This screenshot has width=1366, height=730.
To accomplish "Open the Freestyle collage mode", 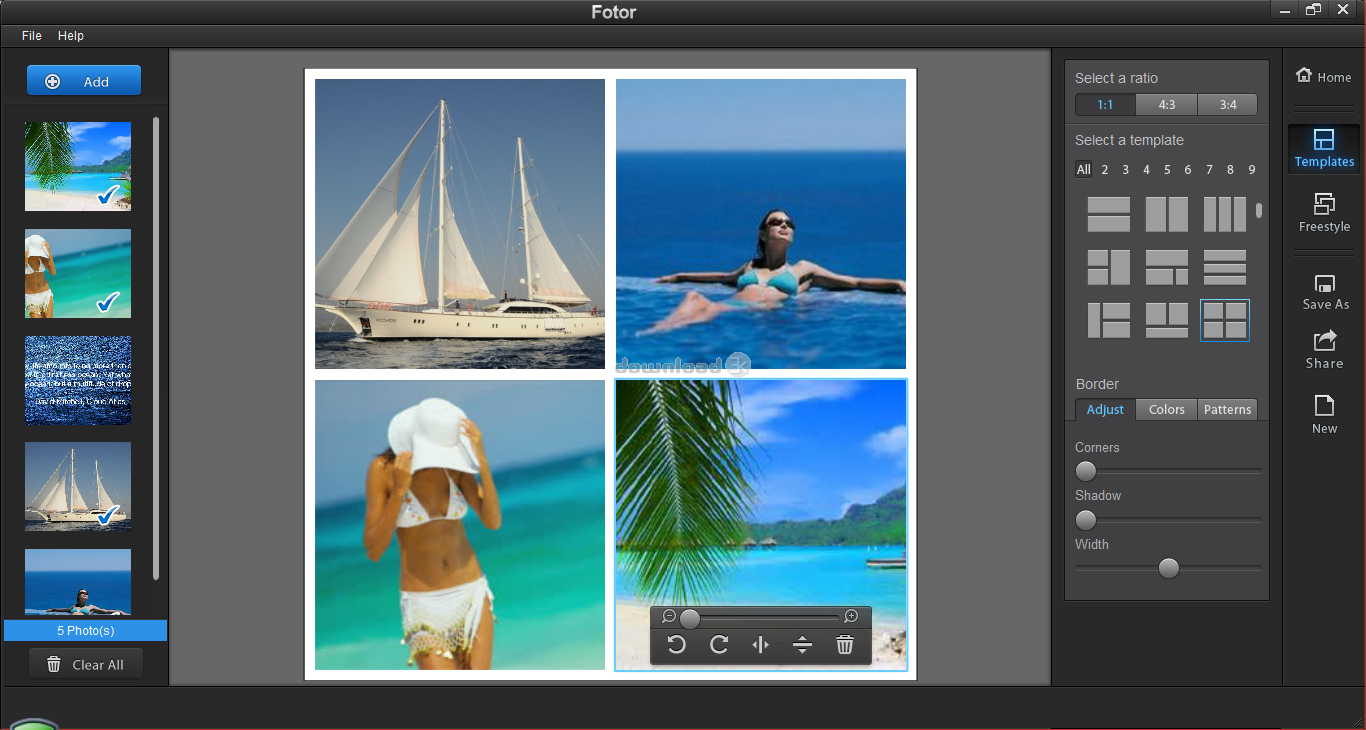I will click(x=1324, y=212).
